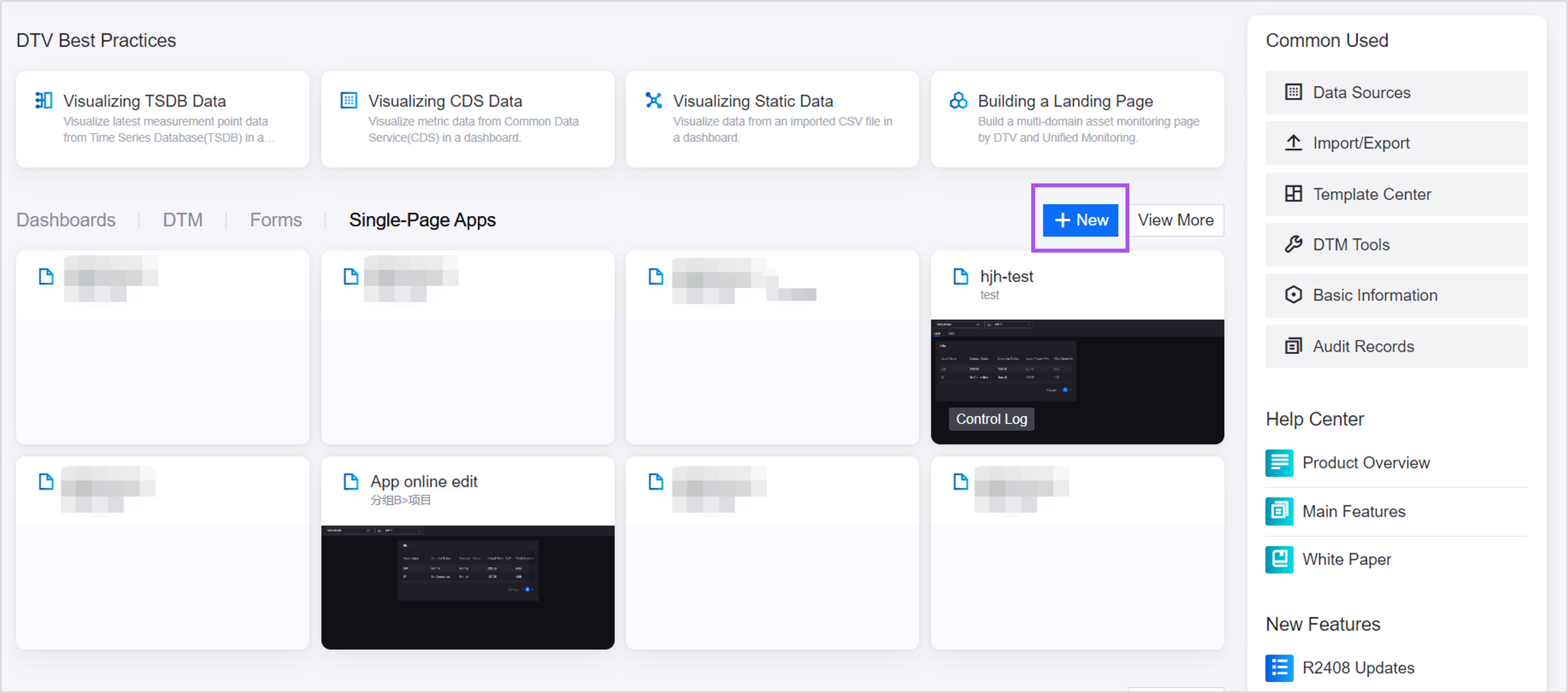This screenshot has height=693, width=1568.
Task: Click the Building a Landing Page icon
Action: (x=958, y=101)
